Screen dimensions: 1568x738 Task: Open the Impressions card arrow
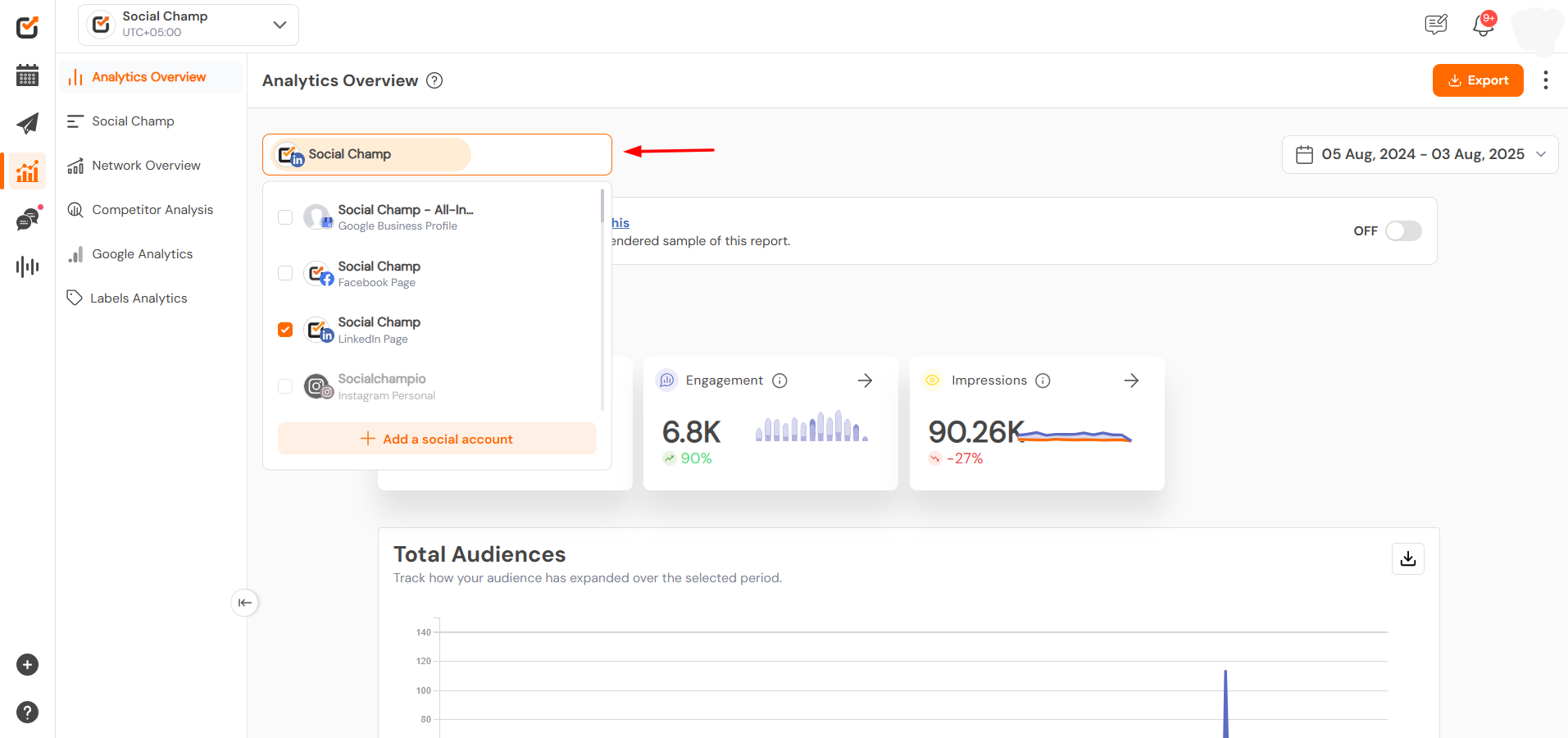coord(1131,380)
